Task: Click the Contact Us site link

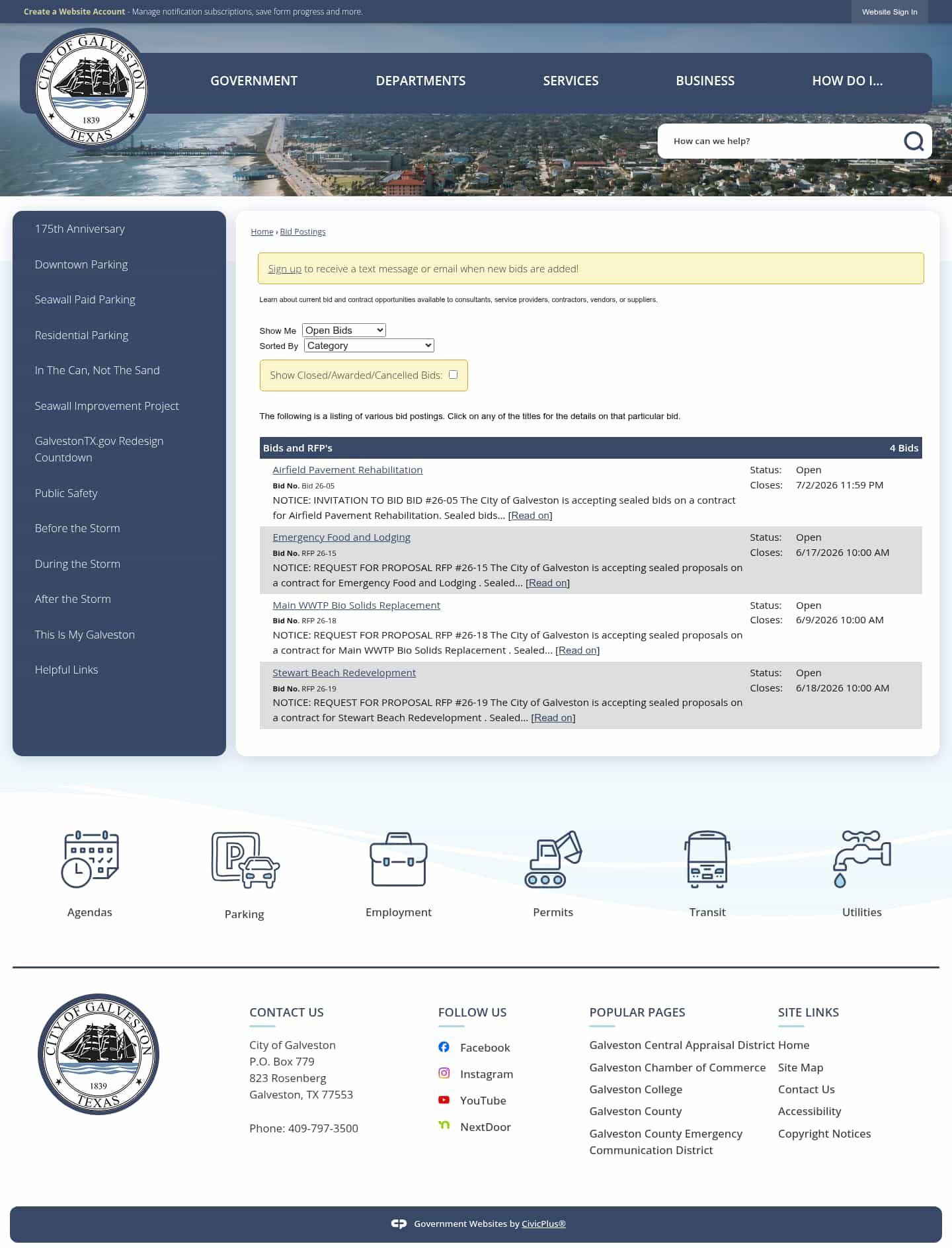Action: 806,1089
